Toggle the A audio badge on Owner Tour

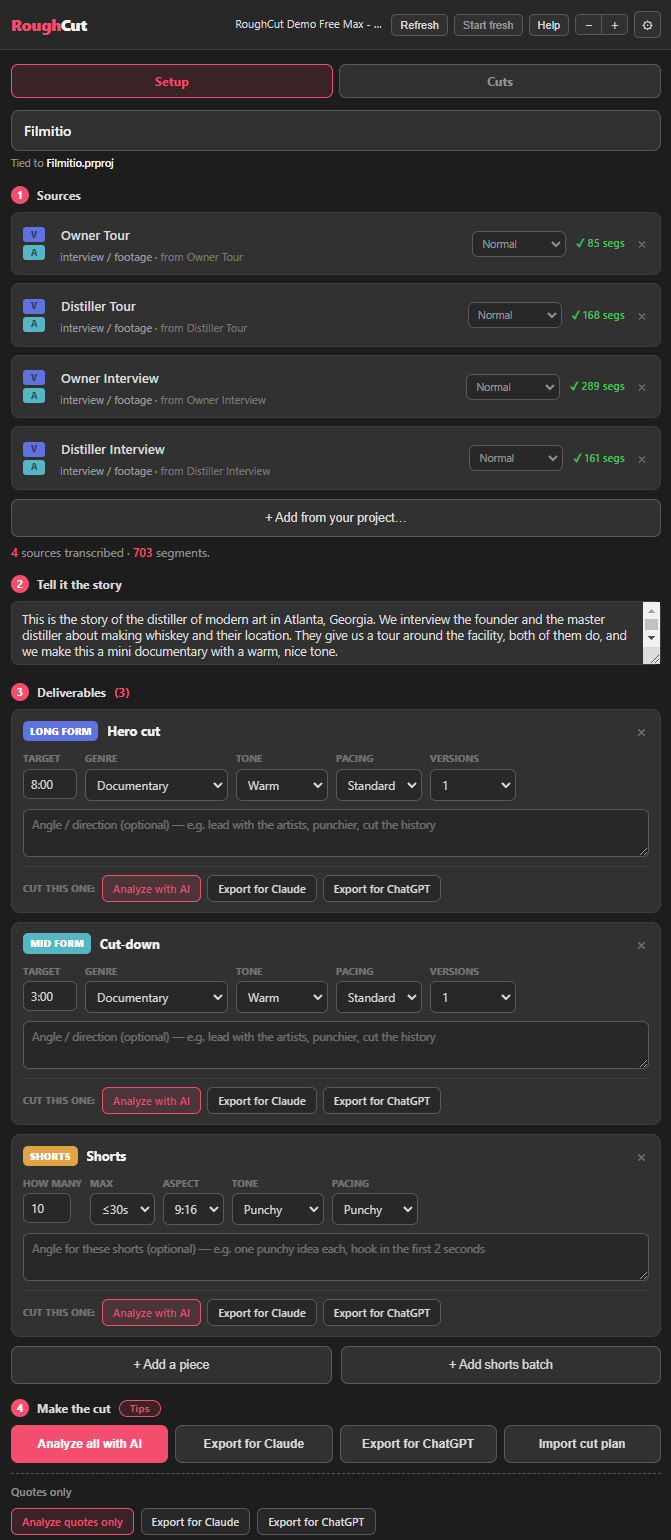click(x=34, y=253)
